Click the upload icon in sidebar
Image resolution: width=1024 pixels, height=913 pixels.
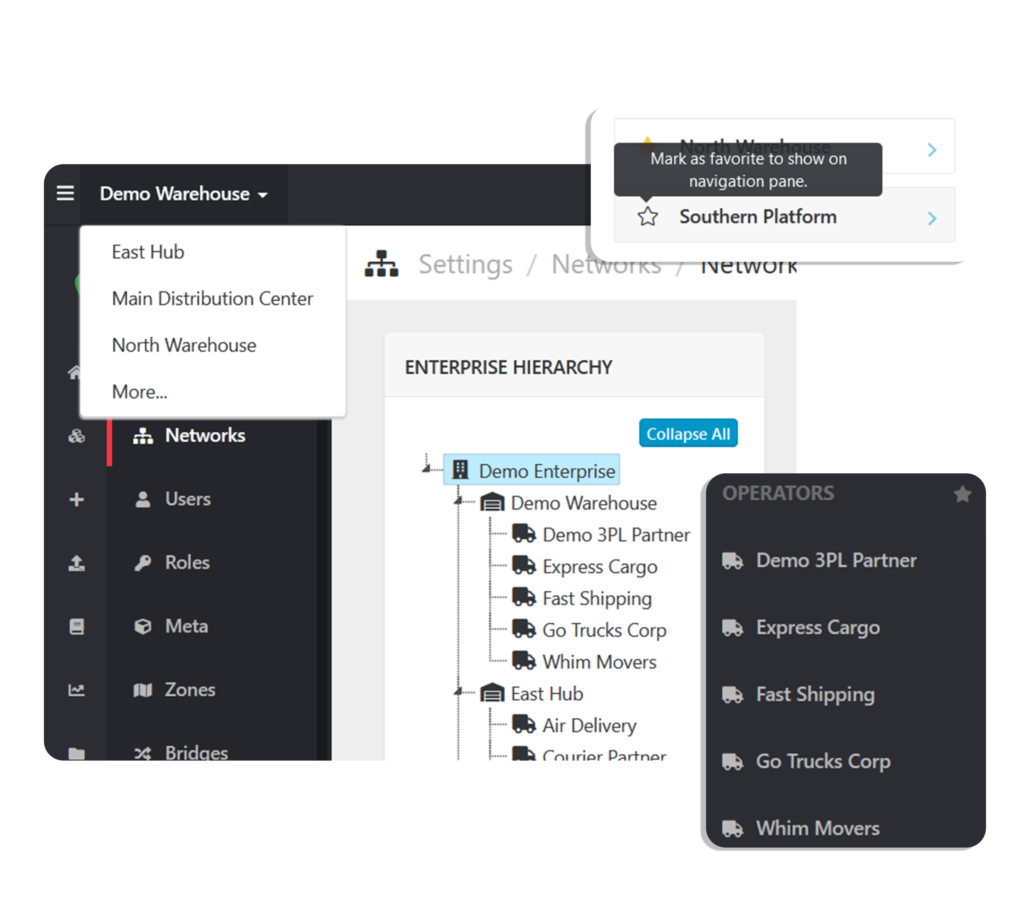[76, 563]
